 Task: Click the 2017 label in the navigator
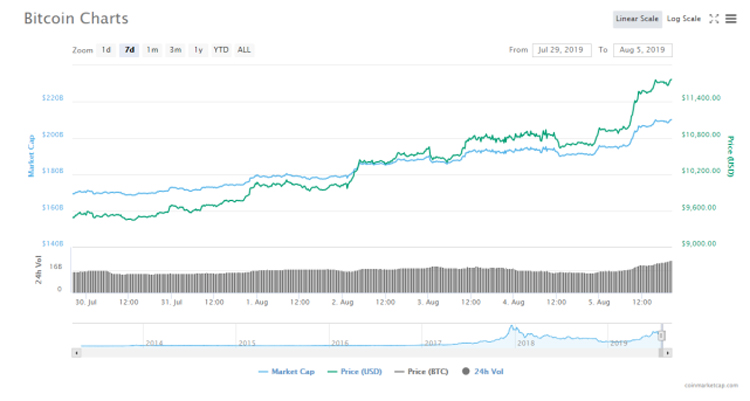433,343
